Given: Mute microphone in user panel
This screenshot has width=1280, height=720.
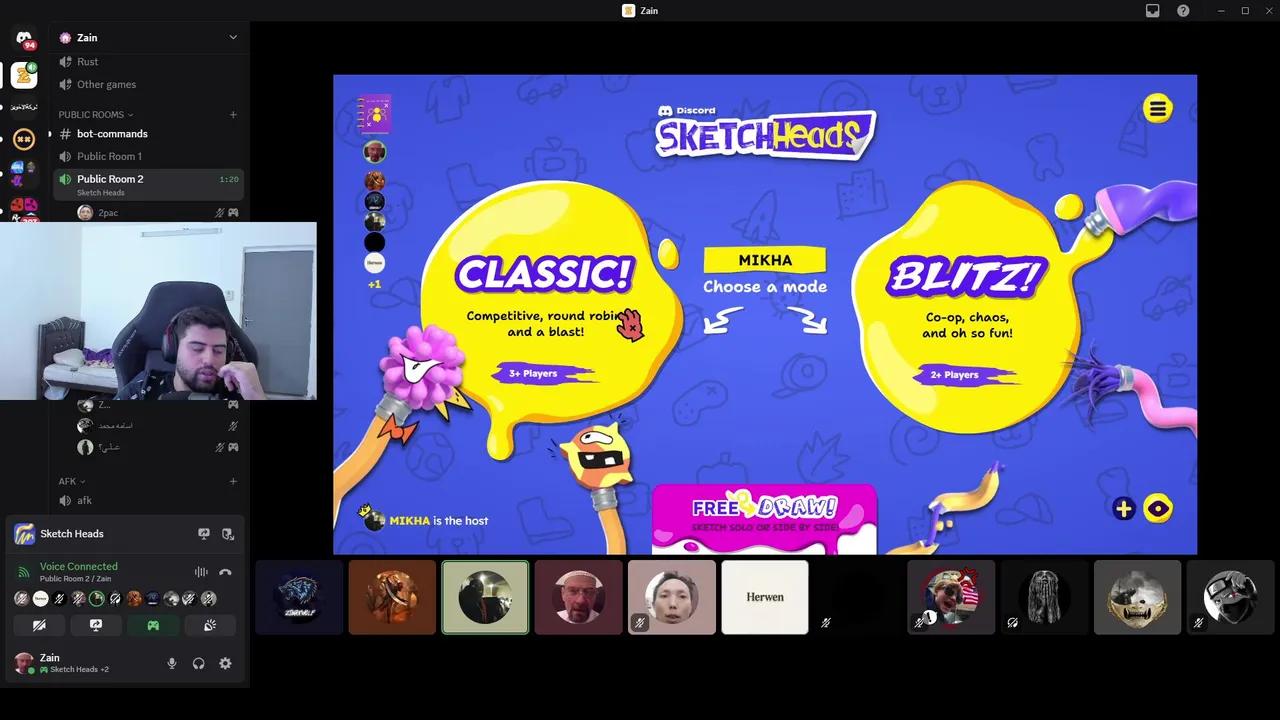Looking at the screenshot, I should pyautogui.click(x=172, y=663).
